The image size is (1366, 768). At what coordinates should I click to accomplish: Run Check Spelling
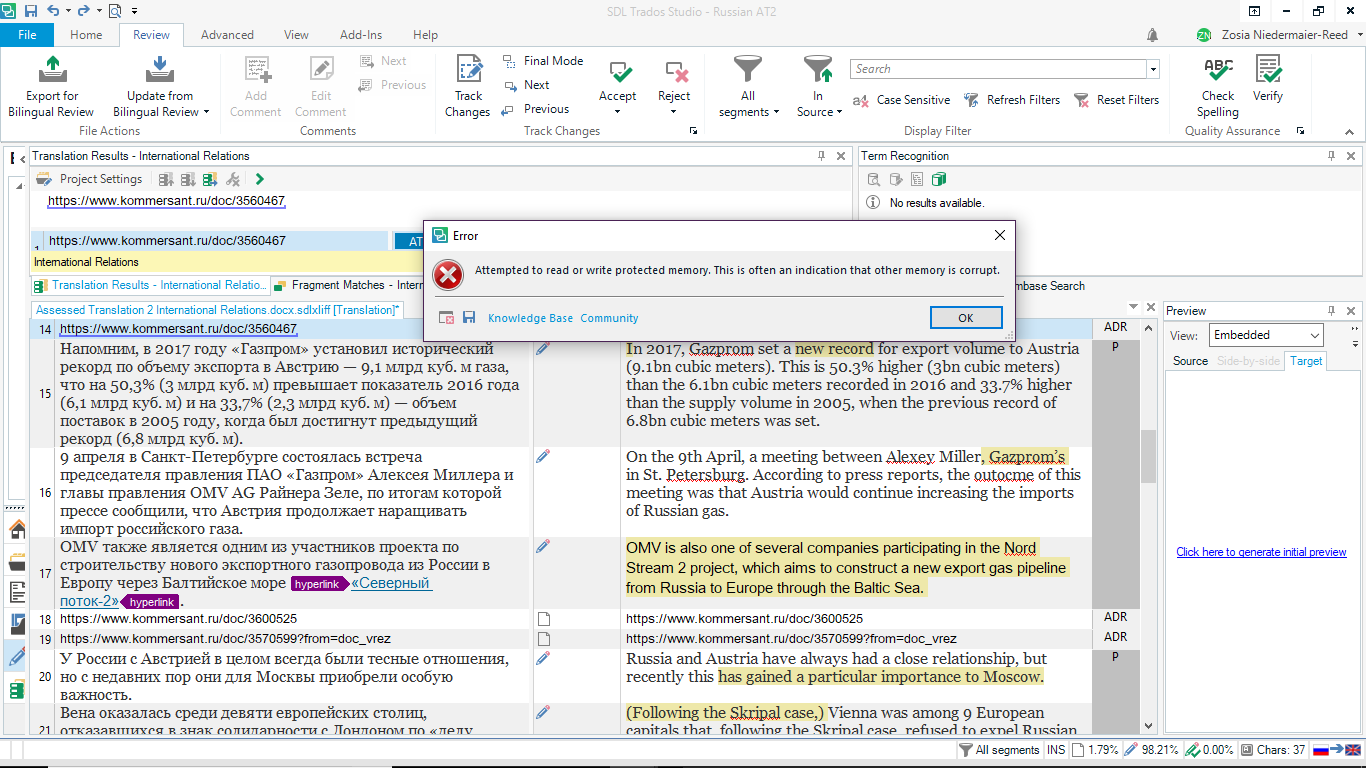point(1218,87)
